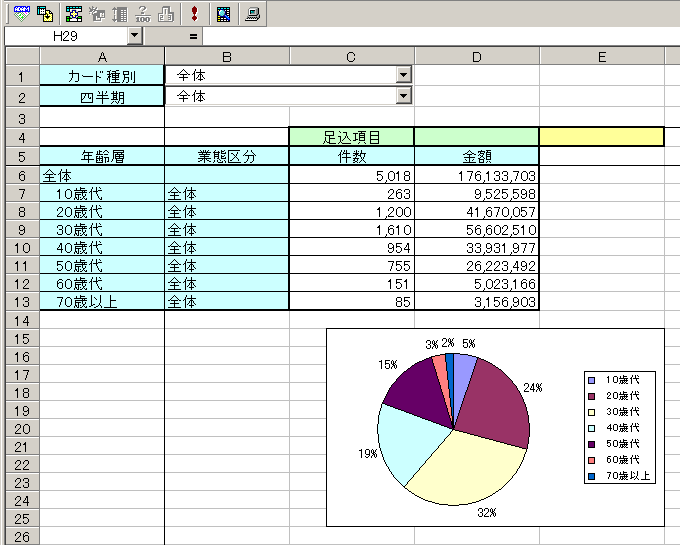Click the 10歳代 row label cell
This screenshot has height=545, width=680.
click(x=102, y=193)
